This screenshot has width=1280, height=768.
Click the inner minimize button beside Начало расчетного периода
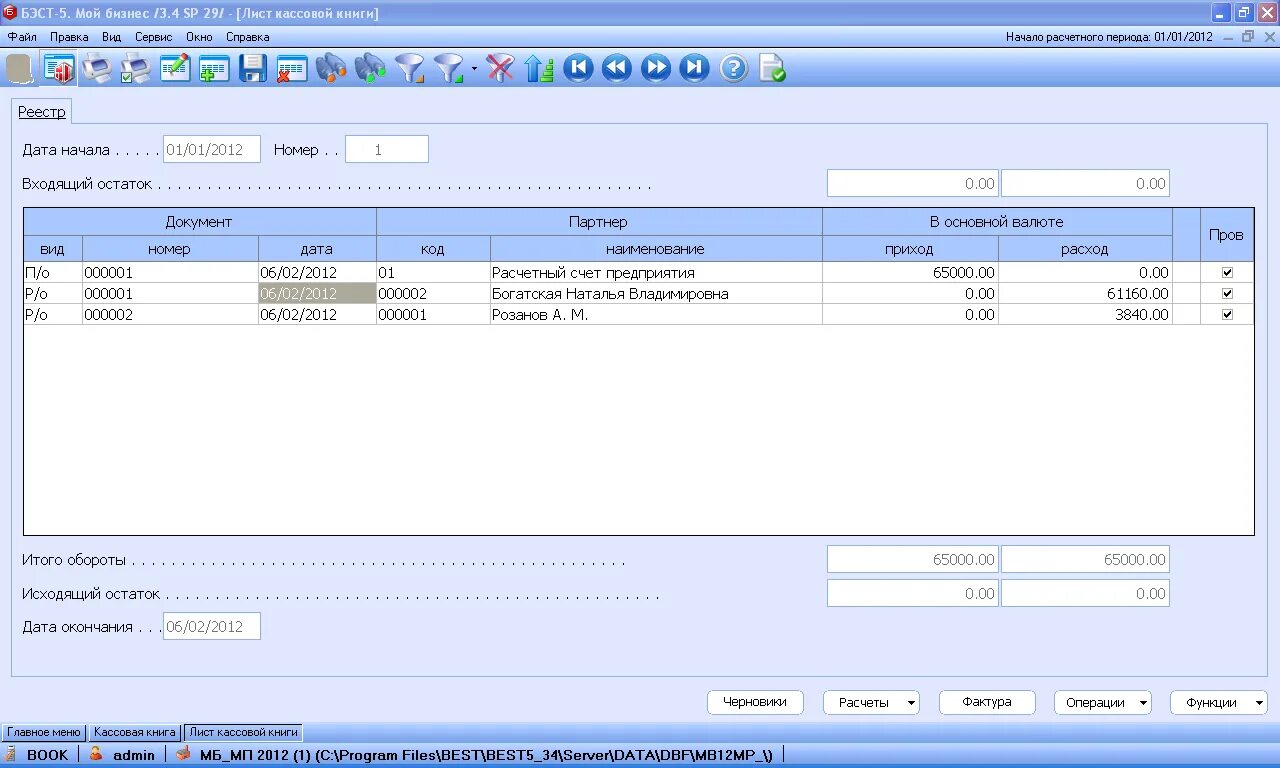(x=1227, y=36)
